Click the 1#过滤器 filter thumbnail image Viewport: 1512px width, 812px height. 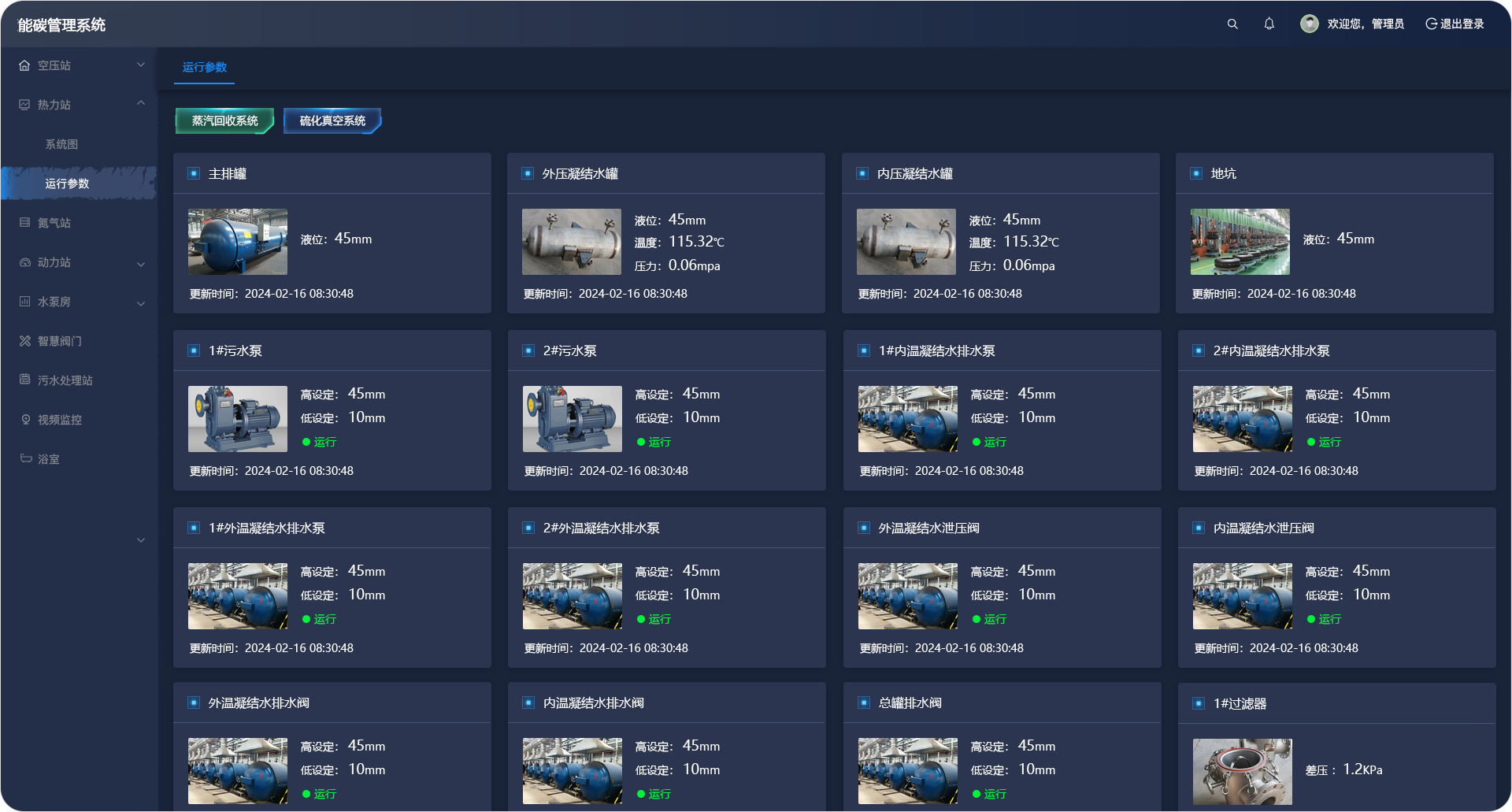coord(1242,771)
